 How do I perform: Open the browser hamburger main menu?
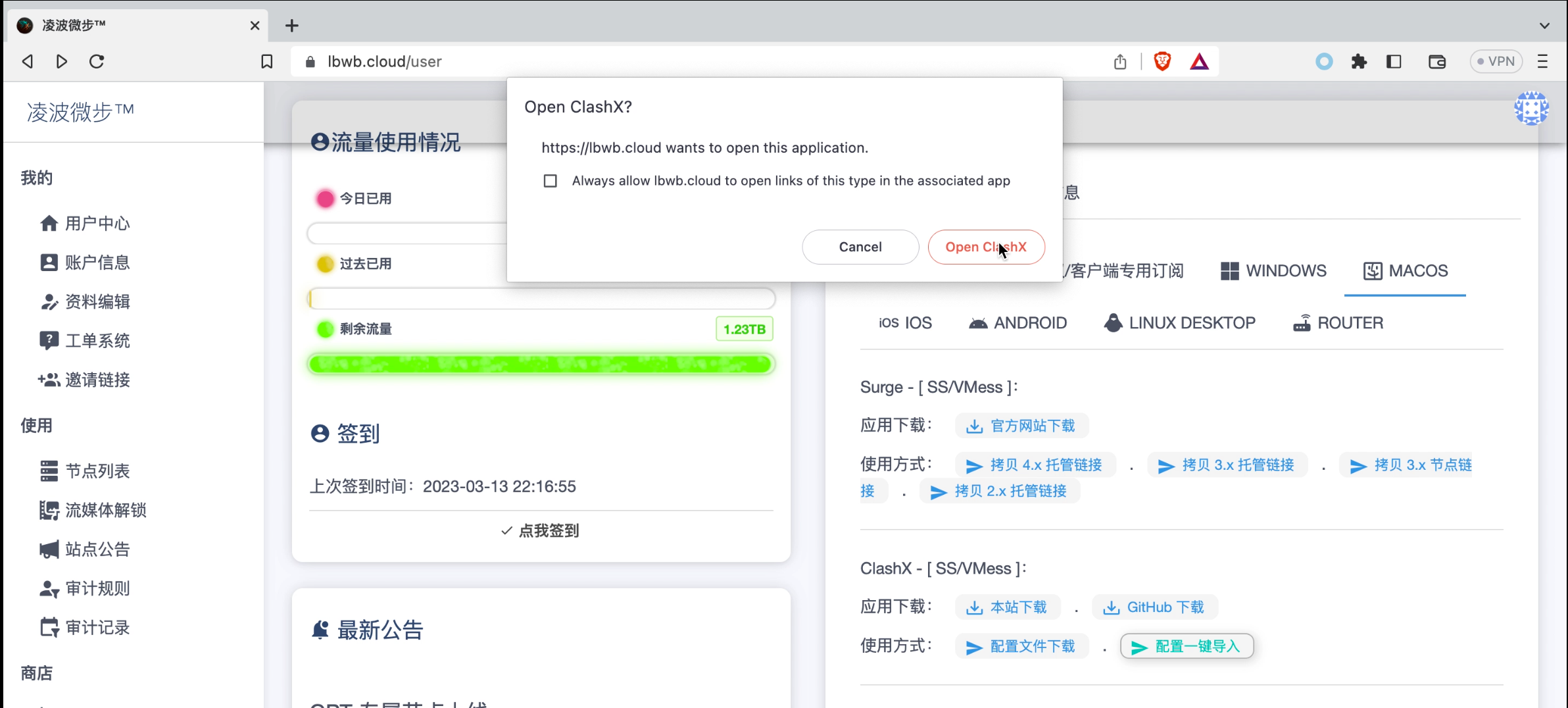(x=1542, y=62)
